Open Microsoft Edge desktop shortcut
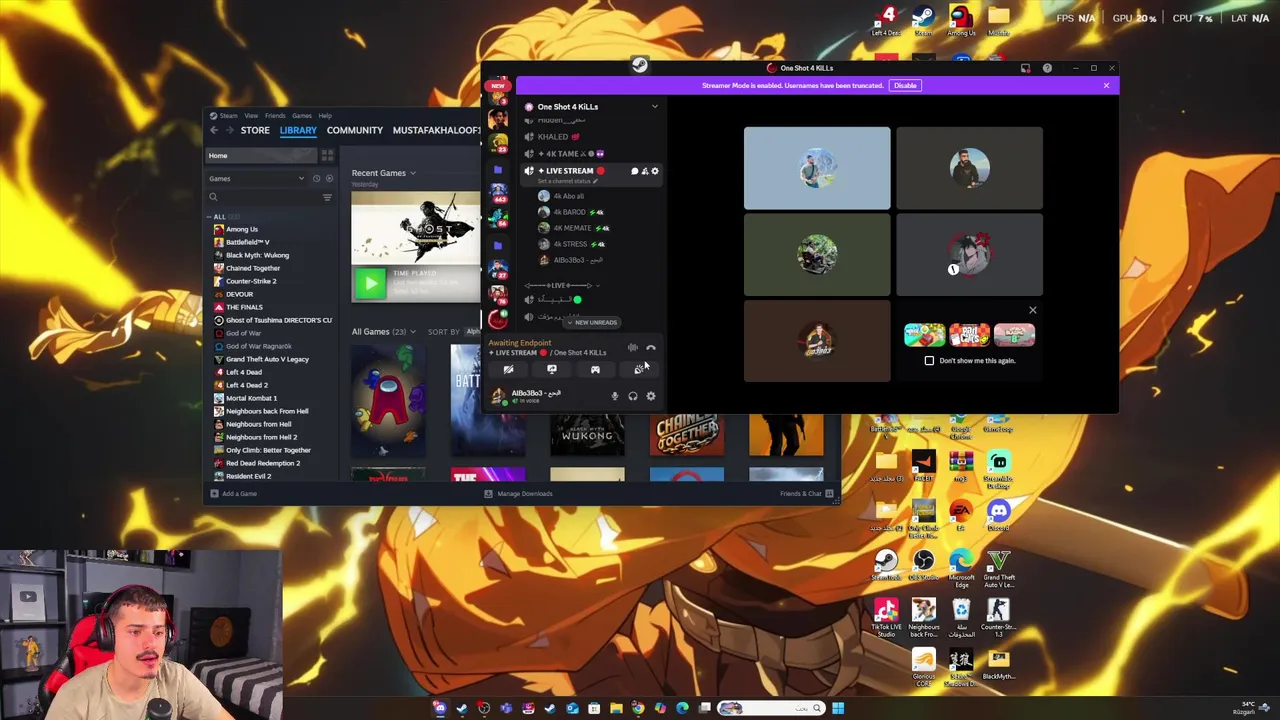The height and width of the screenshot is (720, 1280). pos(961,567)
